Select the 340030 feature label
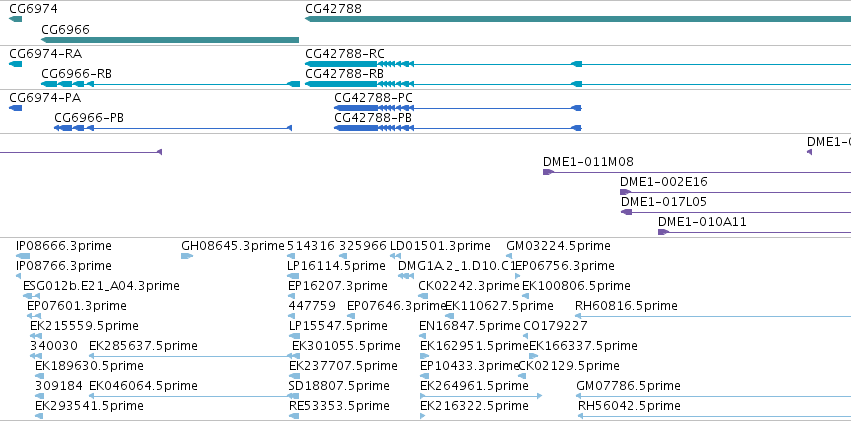The width and height of the screenshot is (851, 421). [54, 346]
